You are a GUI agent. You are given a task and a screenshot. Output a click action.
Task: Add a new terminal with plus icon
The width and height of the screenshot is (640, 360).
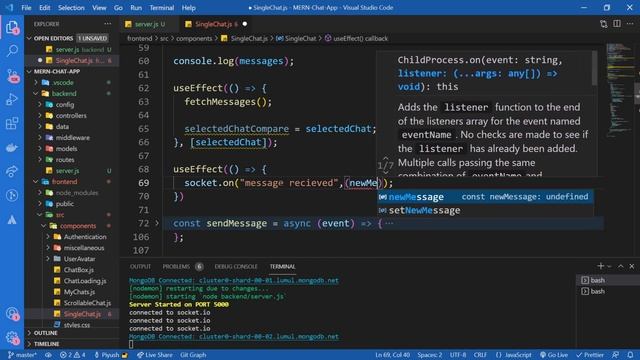[x=600, y=266]
